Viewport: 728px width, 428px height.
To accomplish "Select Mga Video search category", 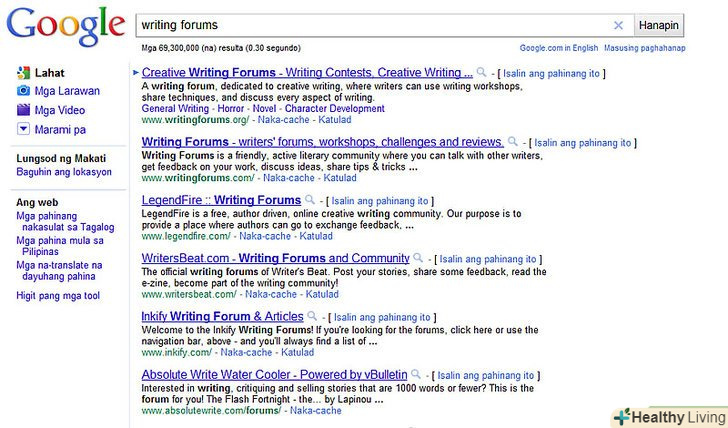I will click(61, 110).
